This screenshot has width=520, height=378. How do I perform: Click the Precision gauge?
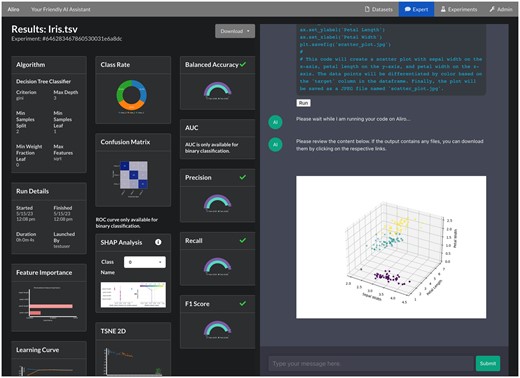click(217, 203)
